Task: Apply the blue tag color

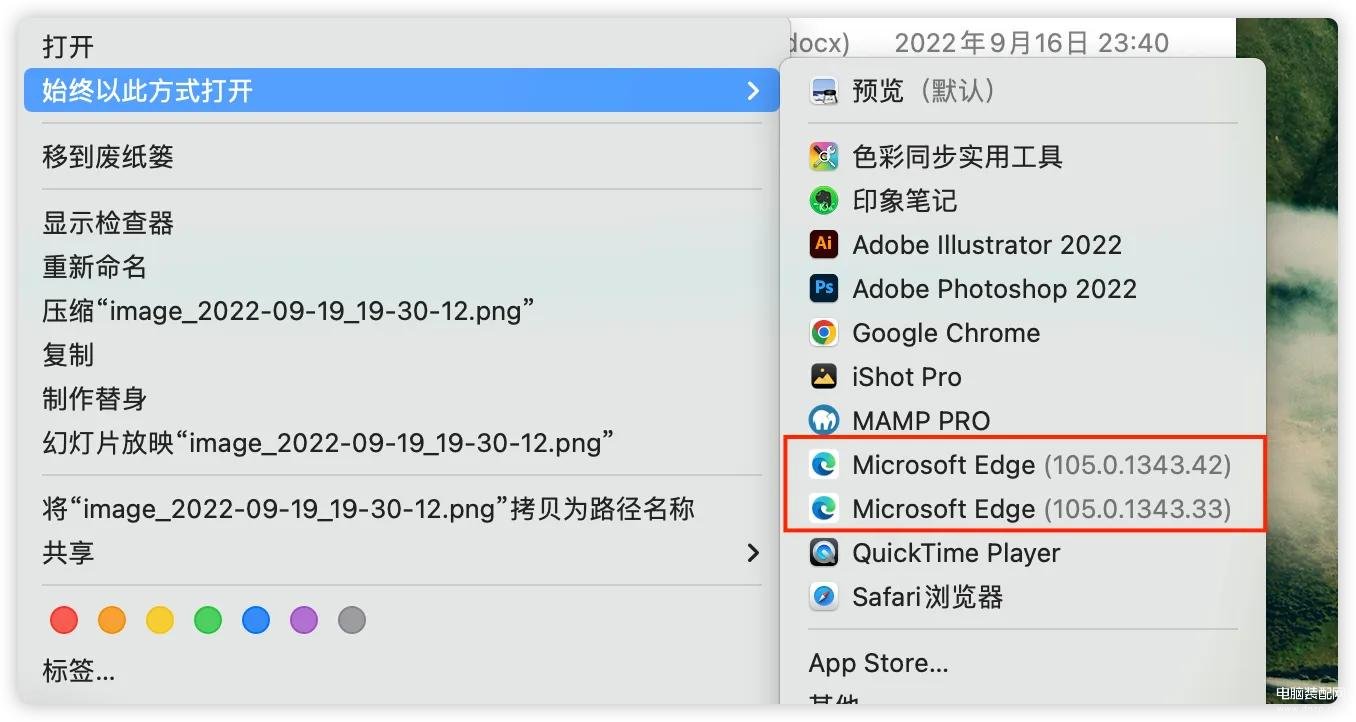Action: coord(256,620)
